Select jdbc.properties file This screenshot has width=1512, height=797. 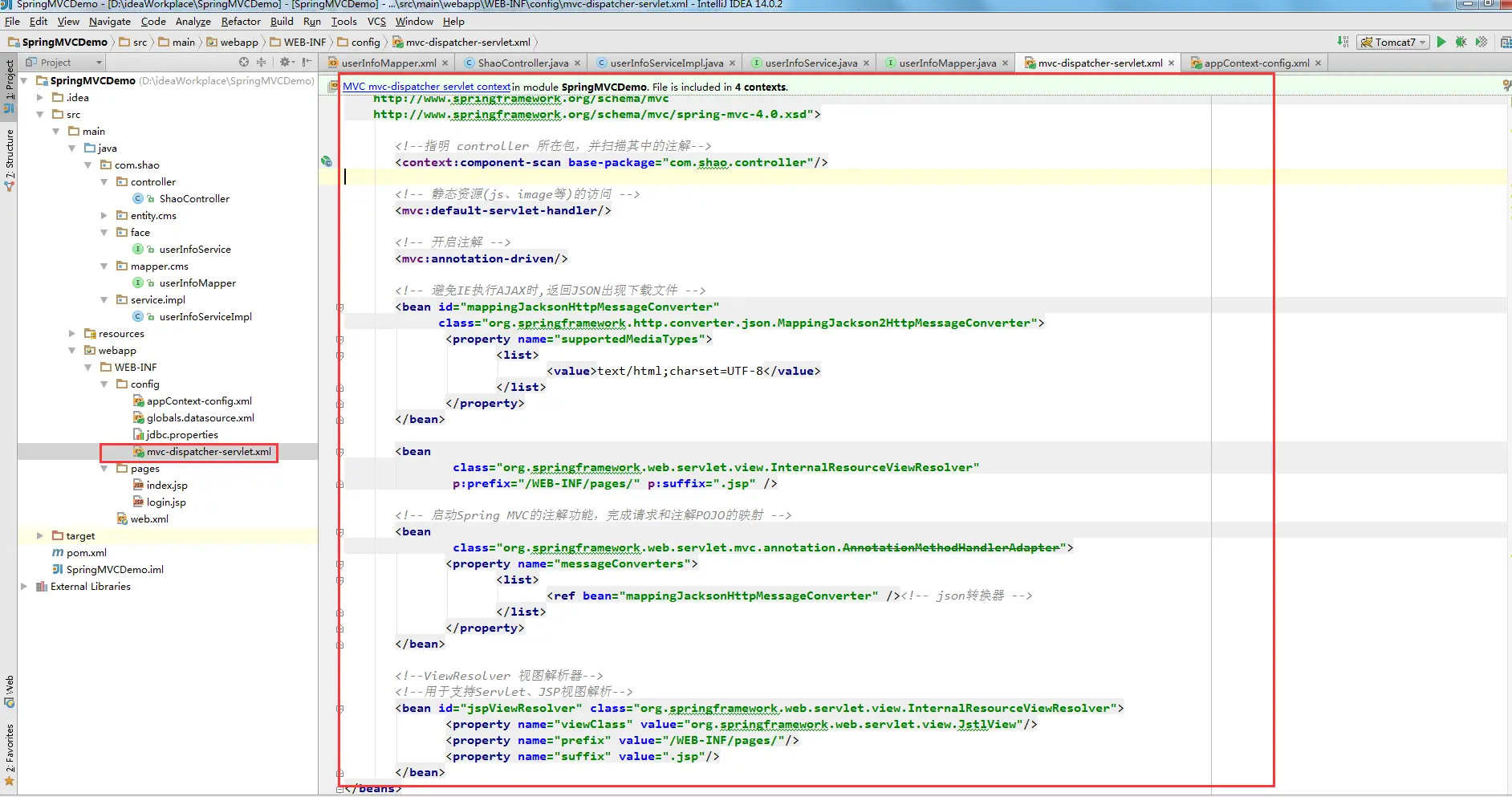(x=181, y=434)
